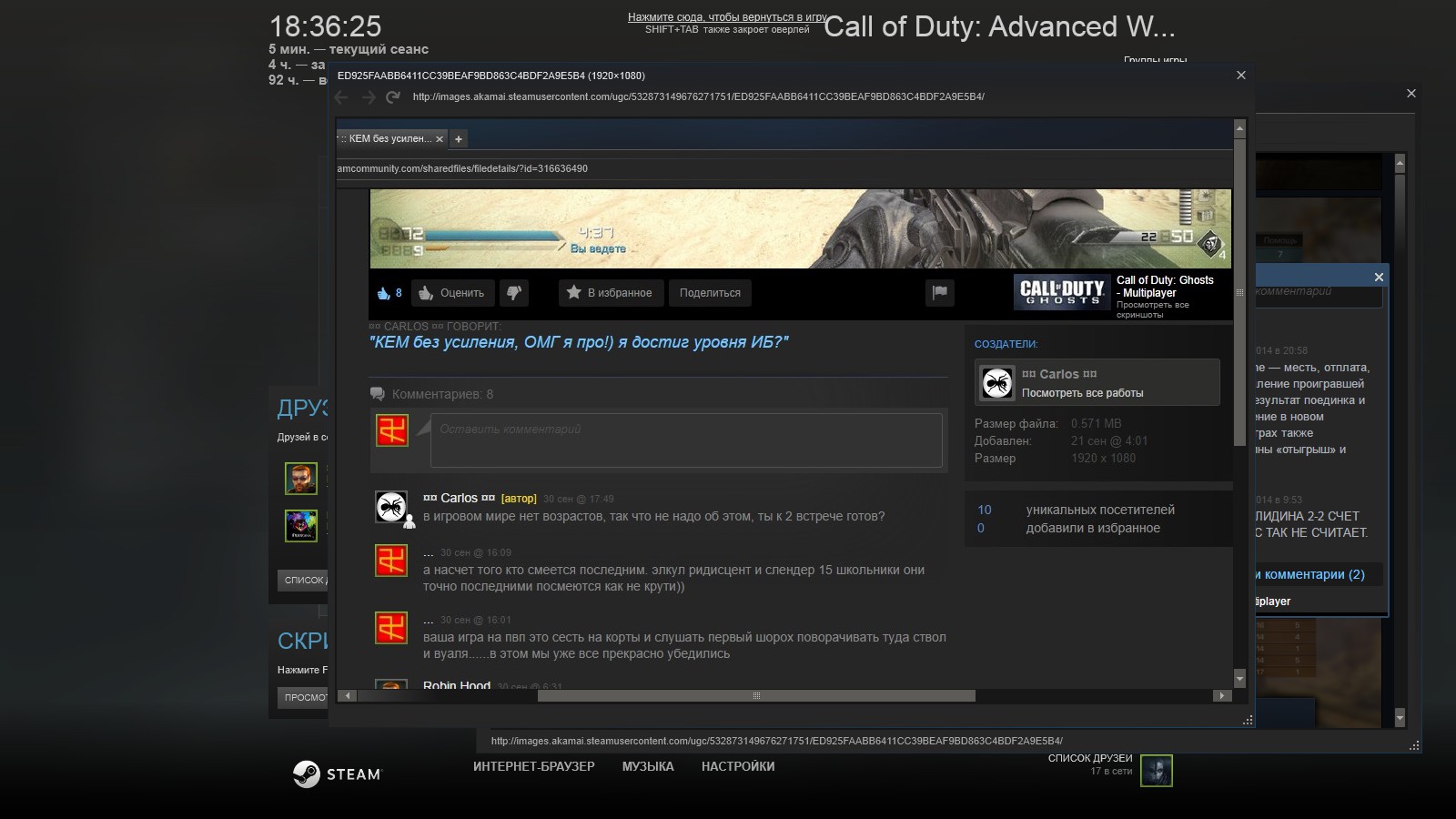Click your avatar beside the comment box
1456x819 pixels.
pyautogui.click(x=392, y=430)
